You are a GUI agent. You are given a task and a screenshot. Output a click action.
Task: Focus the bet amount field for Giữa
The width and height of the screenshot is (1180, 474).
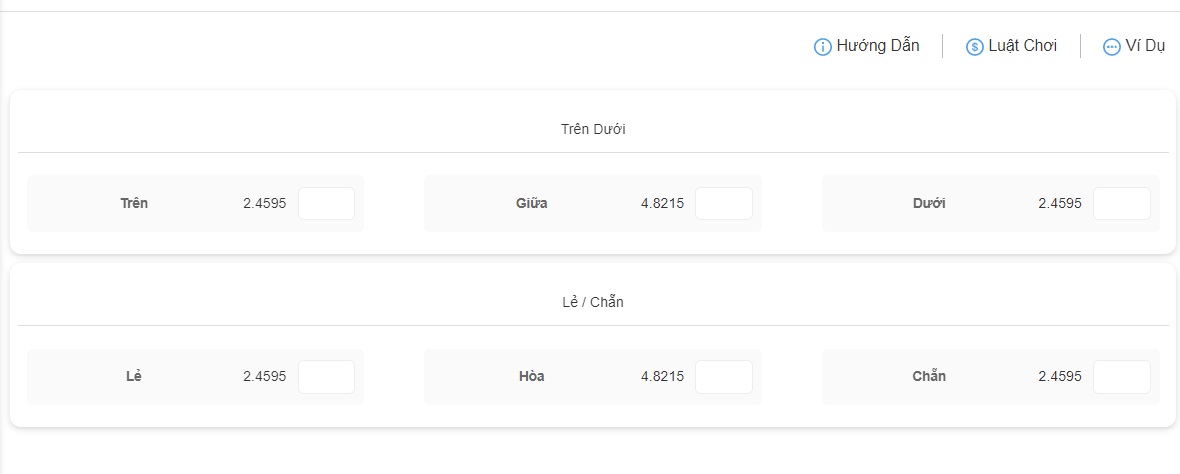click(724, 203)
